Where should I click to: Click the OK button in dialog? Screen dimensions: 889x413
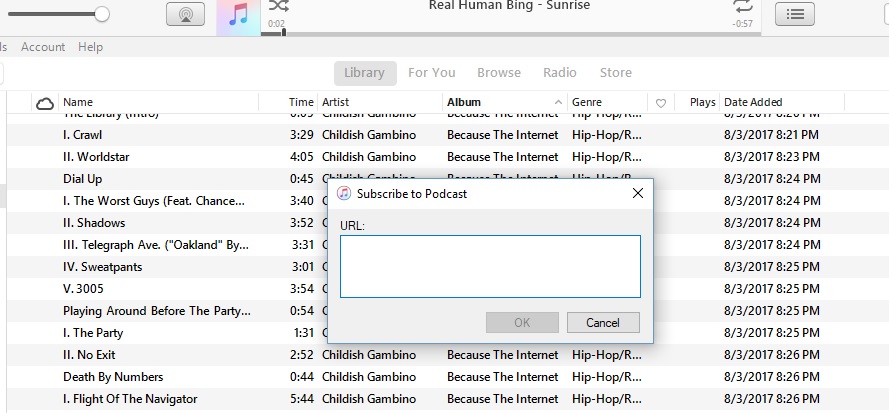(x=522, y=323)
